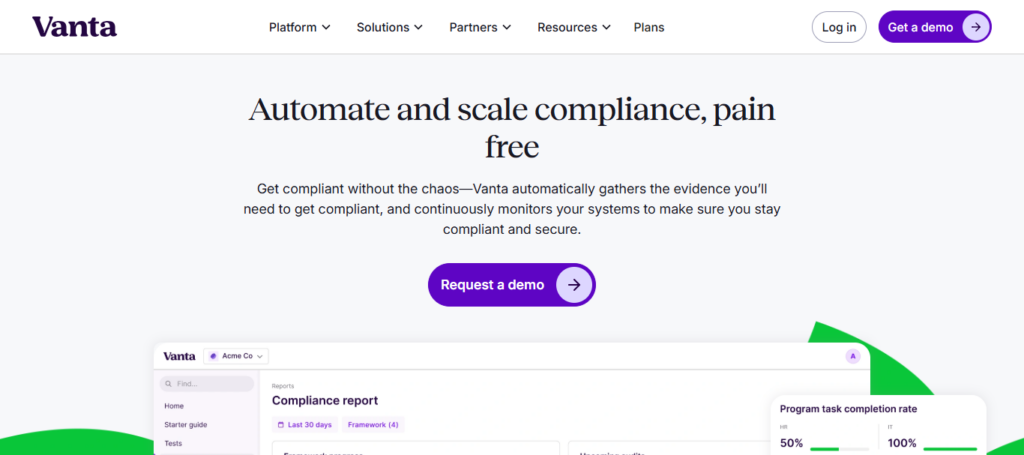This screenshot has width=1024, height=455.
Task: Click the Find search field in the dashboard
Action: tap(206, 384)
